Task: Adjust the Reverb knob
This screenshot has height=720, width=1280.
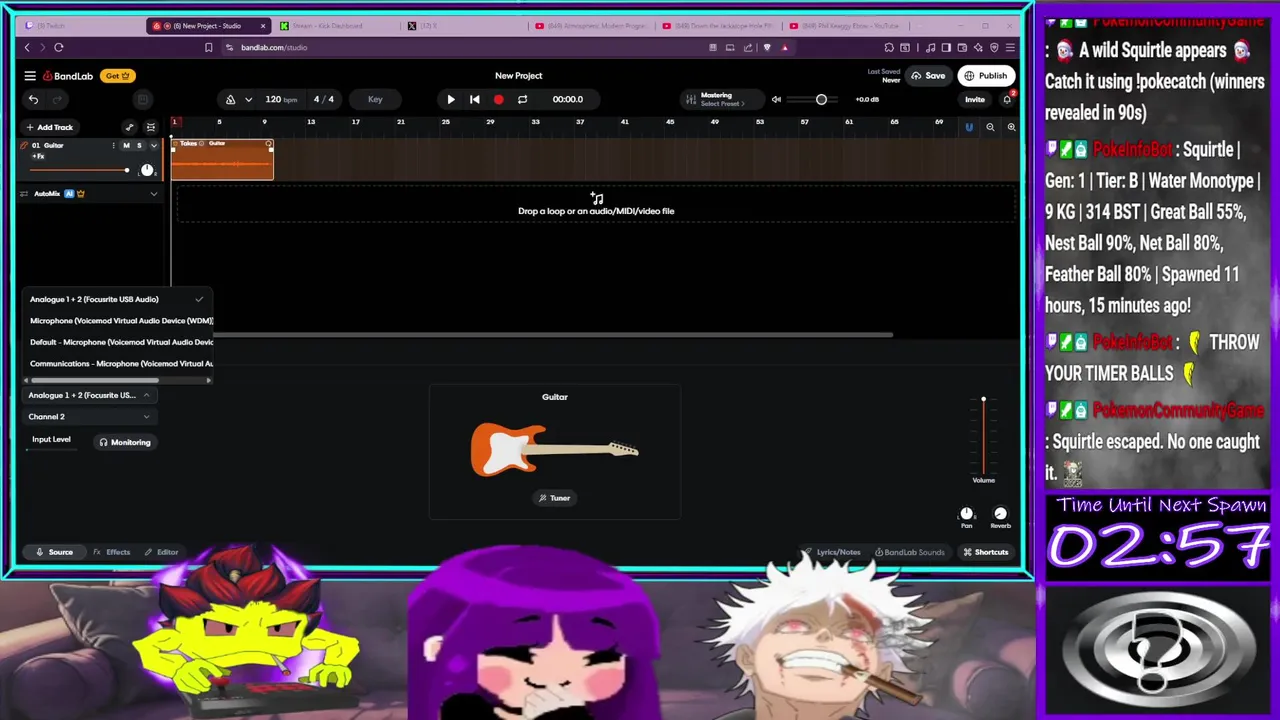Action: [x=1000, y=514]
